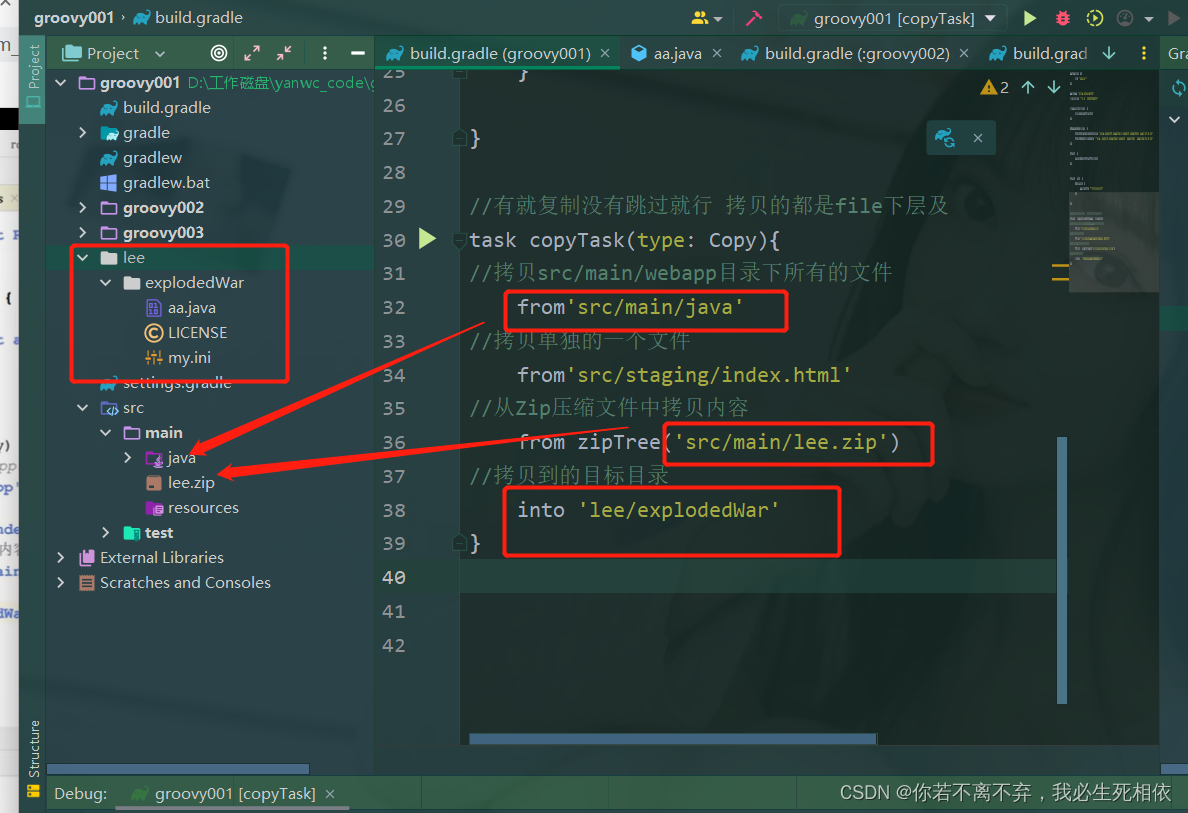Close the aa.java tab
1188x813 pixels.
pyautogui.click(x=717, y=54)
